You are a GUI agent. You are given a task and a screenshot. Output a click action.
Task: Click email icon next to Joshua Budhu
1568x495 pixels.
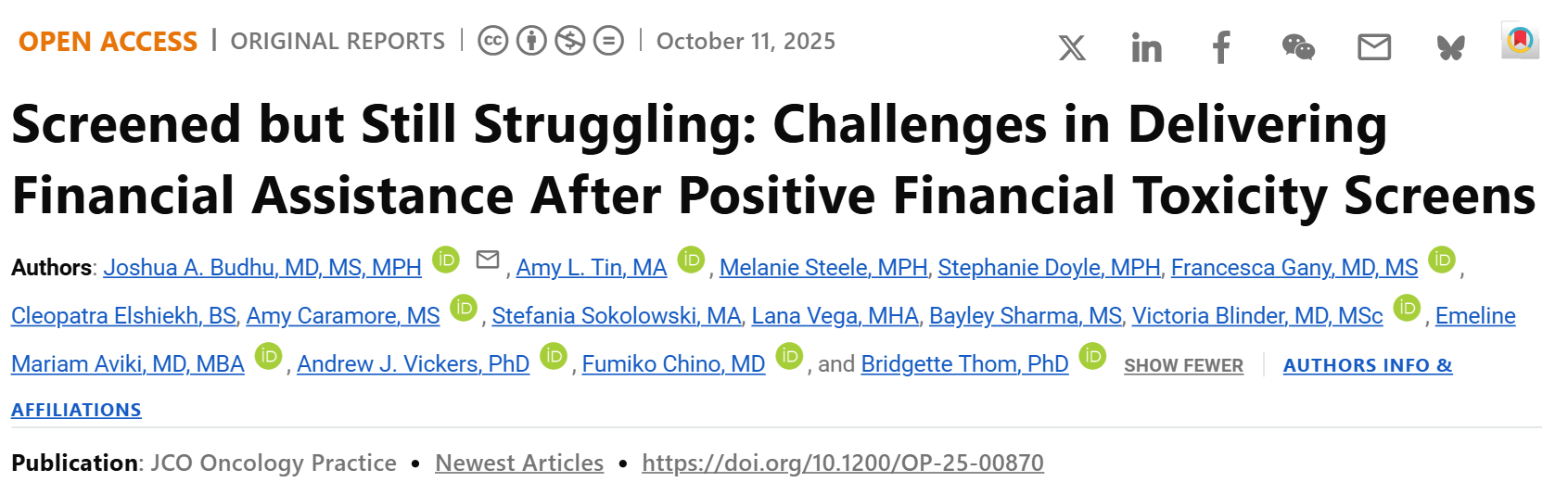click(x=488, y=260)
